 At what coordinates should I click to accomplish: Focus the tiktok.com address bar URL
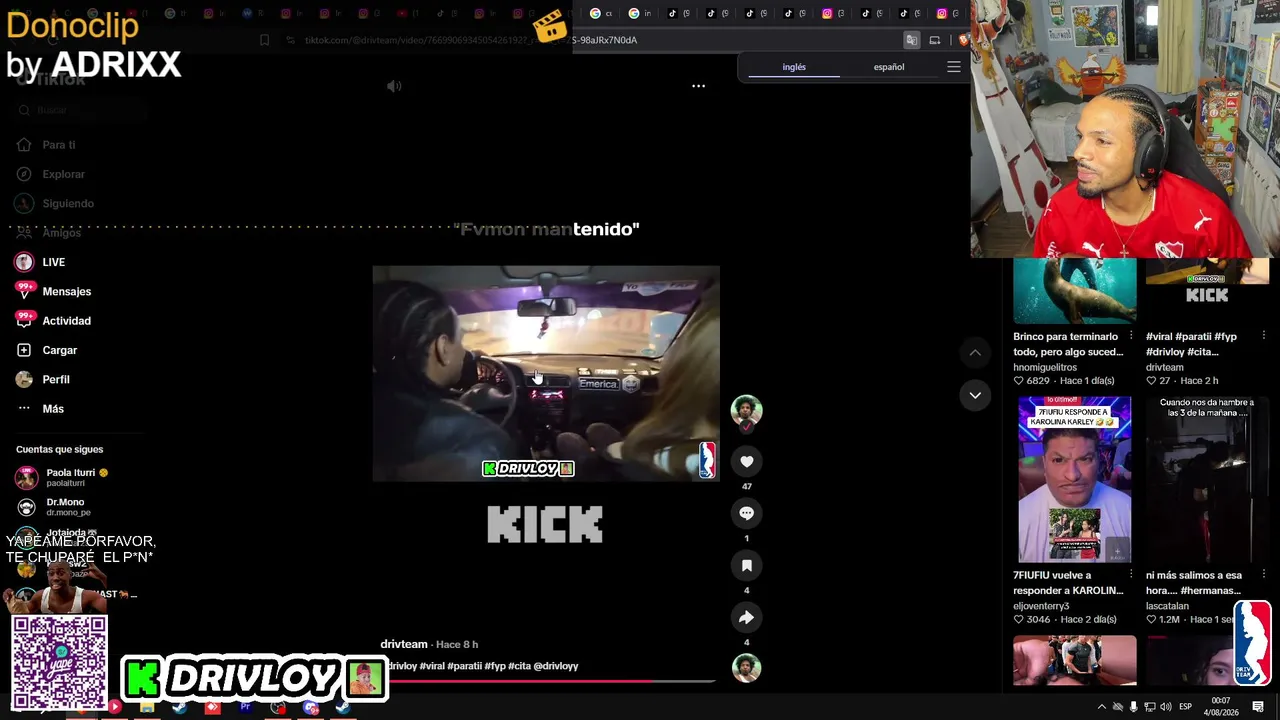click(470, 40)
